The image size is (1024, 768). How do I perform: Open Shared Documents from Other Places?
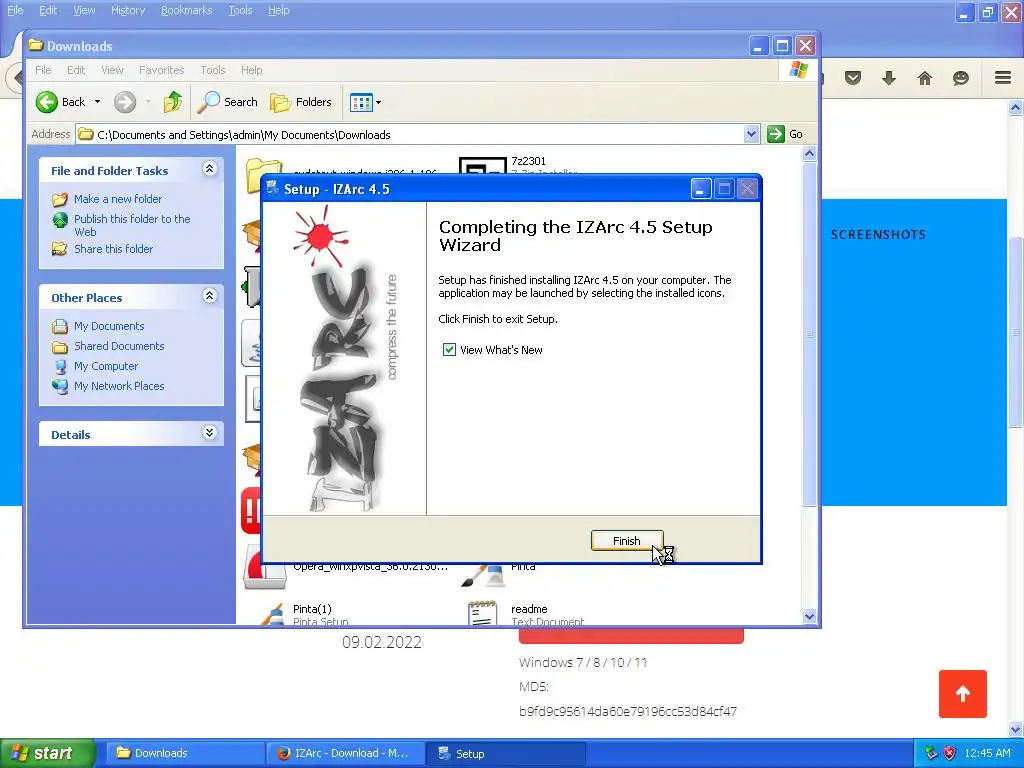(x=119, y=346)
